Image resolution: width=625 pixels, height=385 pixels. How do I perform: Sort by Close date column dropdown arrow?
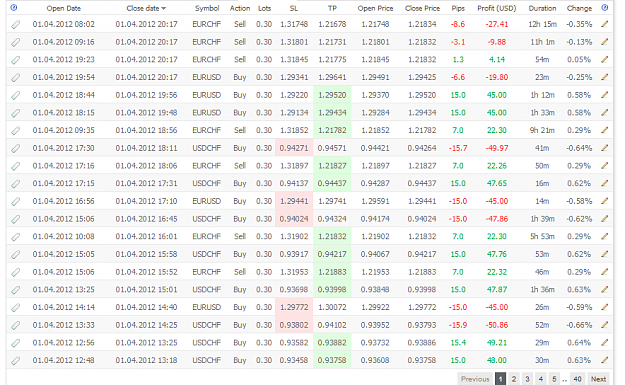164,8
